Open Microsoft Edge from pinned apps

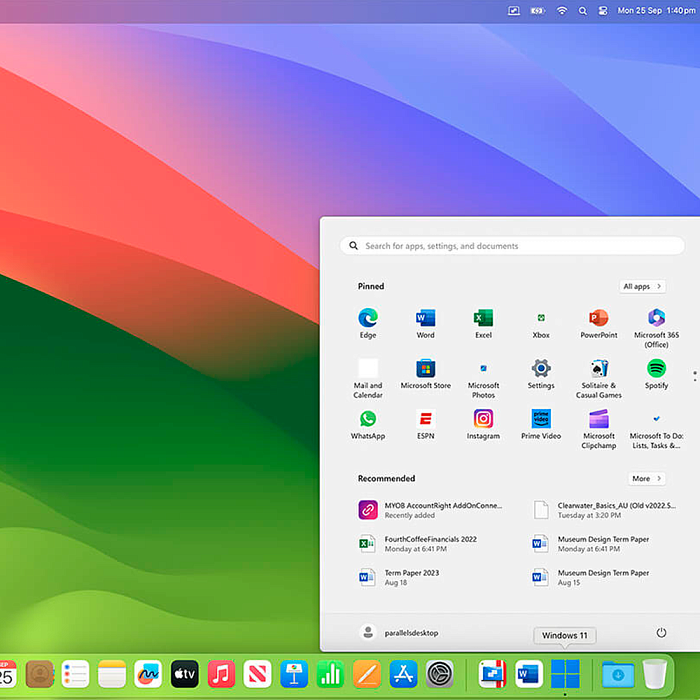click(367, 318)
